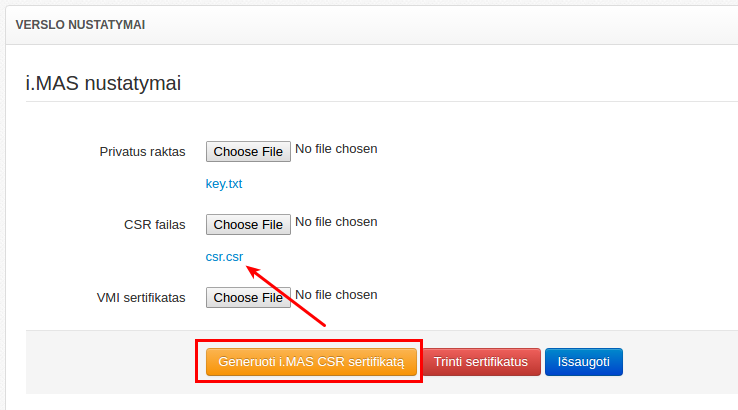
Task: Click the red outline around the Generuoti button
Action: pos(307,341)
